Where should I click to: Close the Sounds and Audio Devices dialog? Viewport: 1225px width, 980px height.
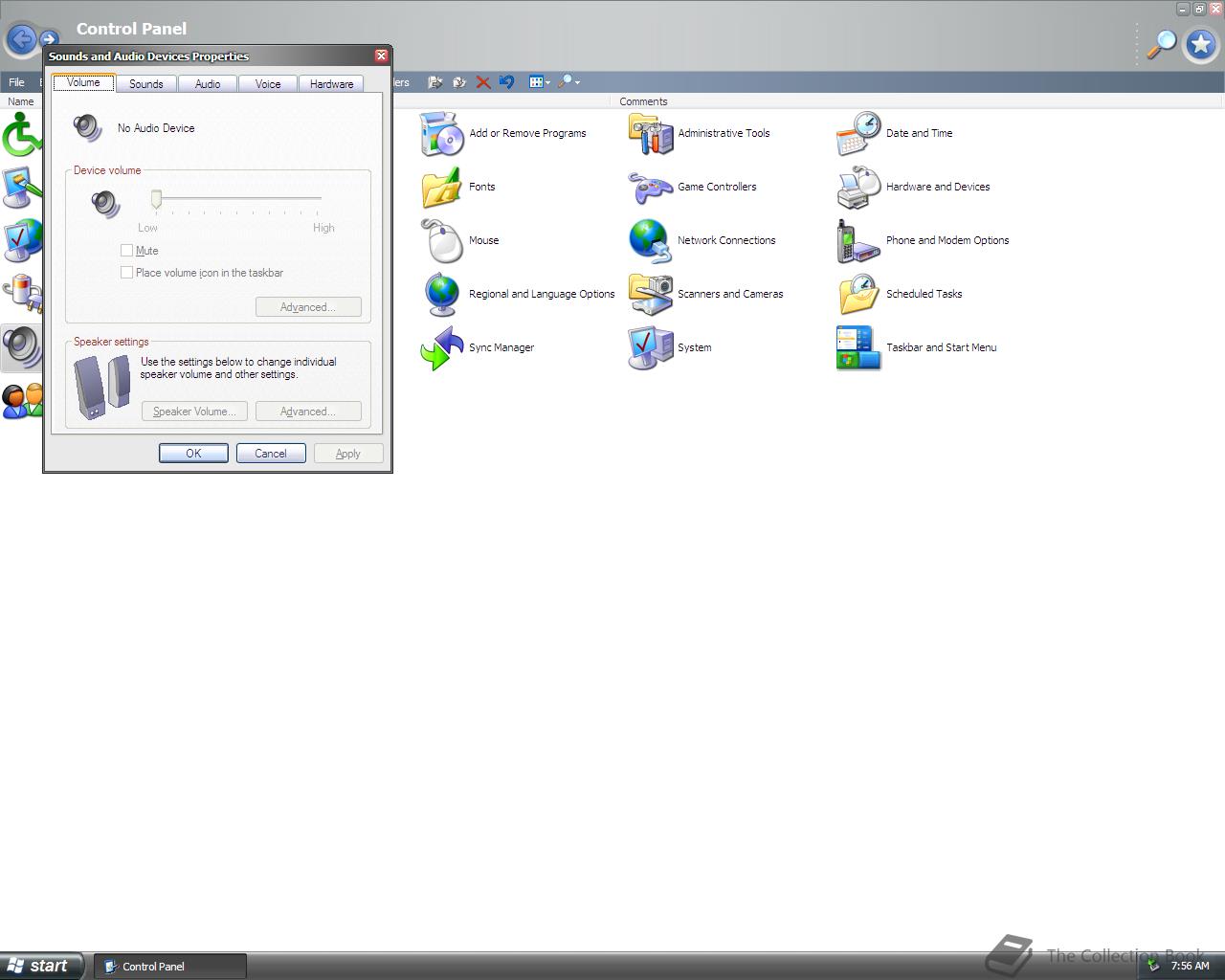coord(381,56)
